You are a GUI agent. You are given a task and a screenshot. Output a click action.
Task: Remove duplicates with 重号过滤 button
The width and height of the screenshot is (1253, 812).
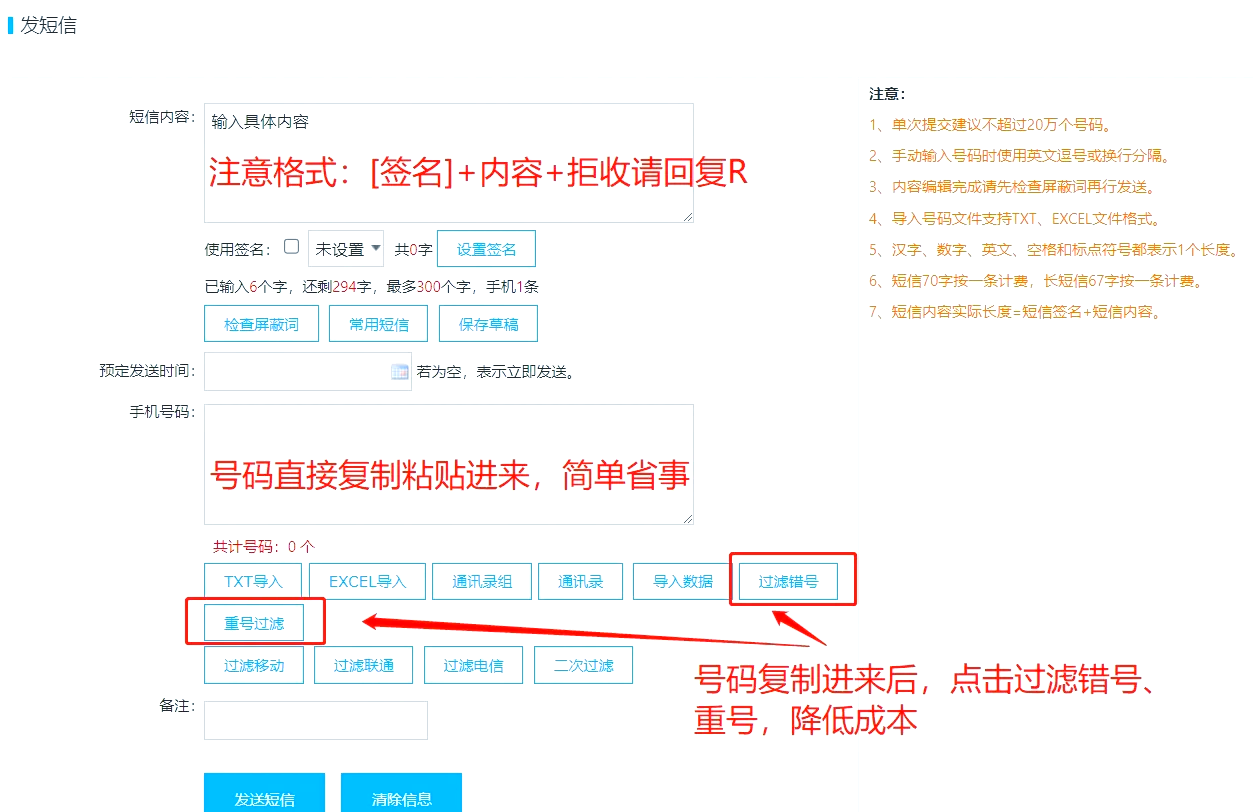coord(253,623)
